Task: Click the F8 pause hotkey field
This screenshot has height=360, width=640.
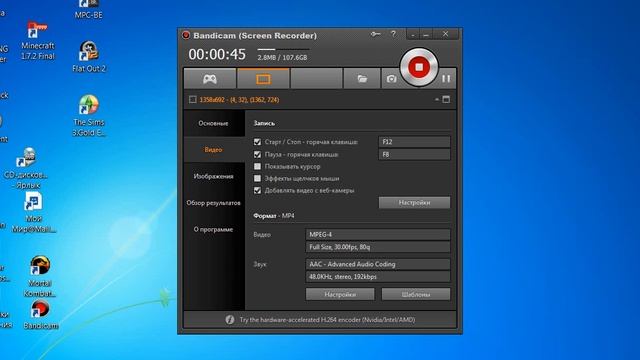Action: (414, 154)
